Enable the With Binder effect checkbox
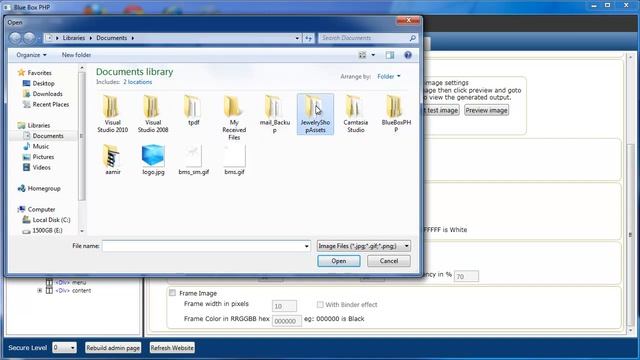640x360 pixels. tap(320, 304)
